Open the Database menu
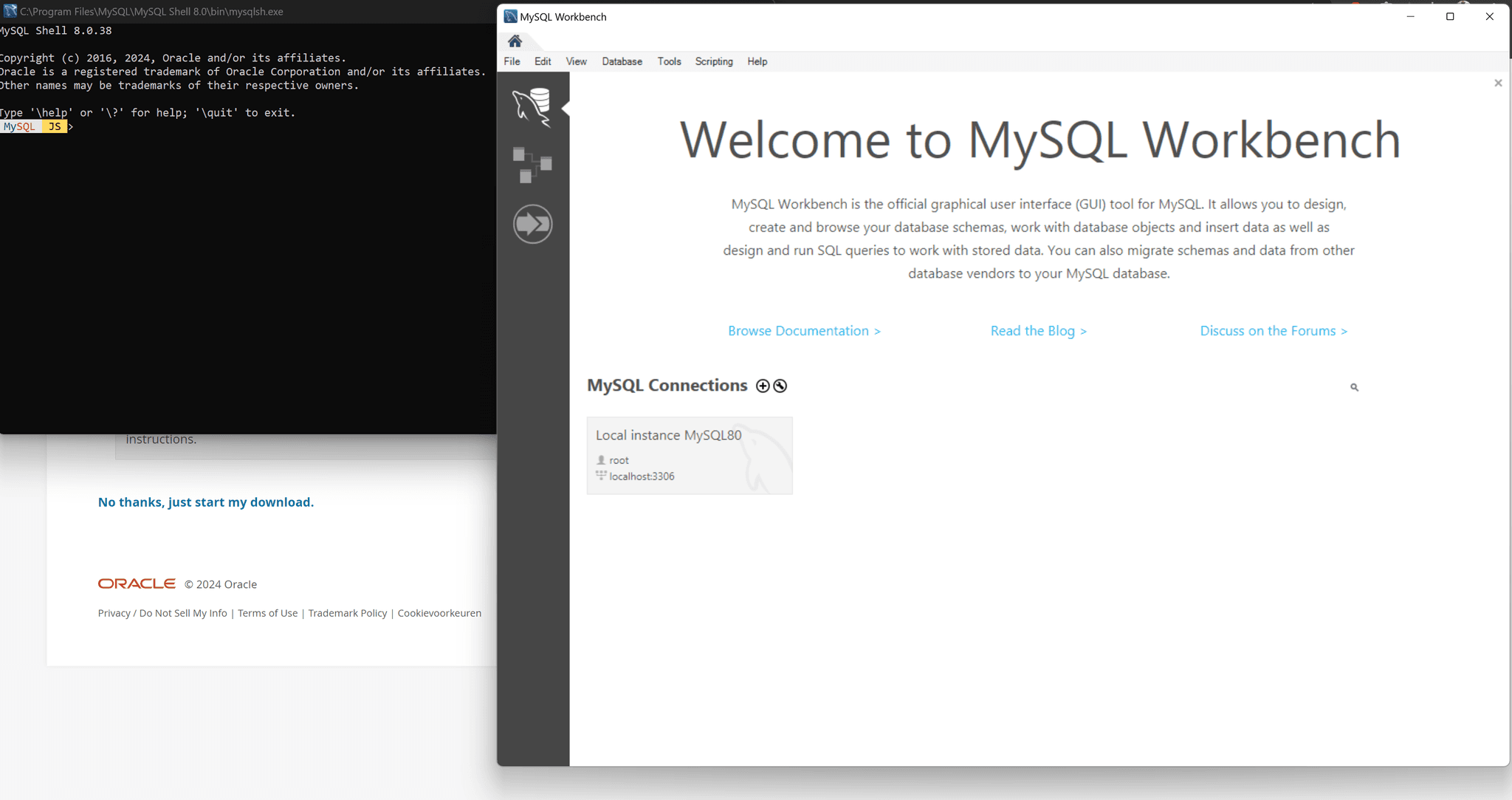Screen dimensions: 1512x800 coord(622,61)
